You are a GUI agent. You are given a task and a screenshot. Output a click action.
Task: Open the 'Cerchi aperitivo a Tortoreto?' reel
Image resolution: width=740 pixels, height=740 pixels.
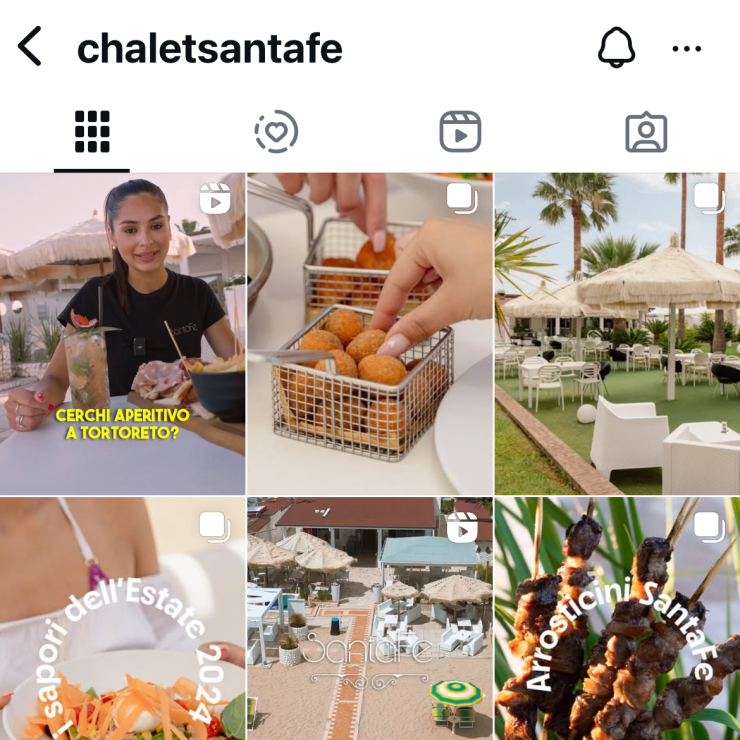pyautogui.click(x=123, y=334)
